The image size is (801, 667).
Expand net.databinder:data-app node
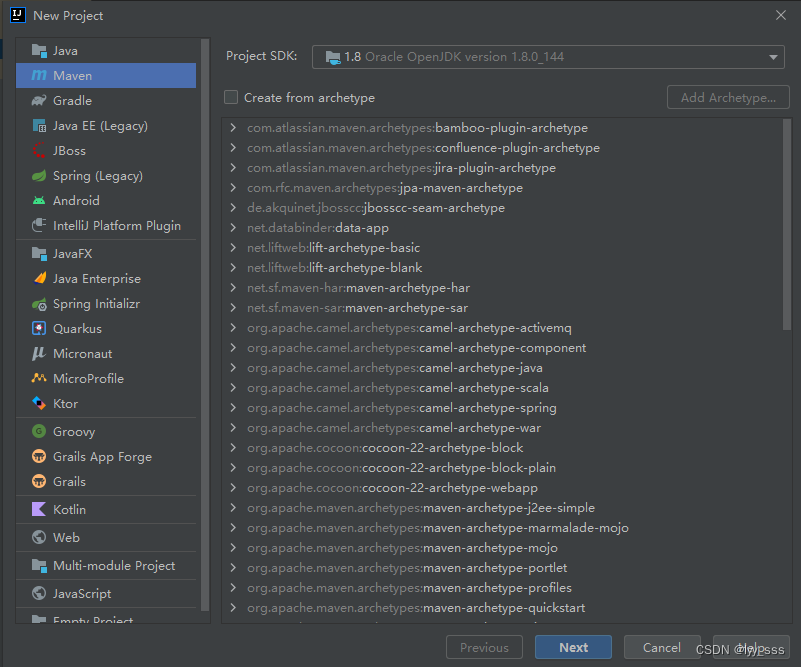[233, 227]
